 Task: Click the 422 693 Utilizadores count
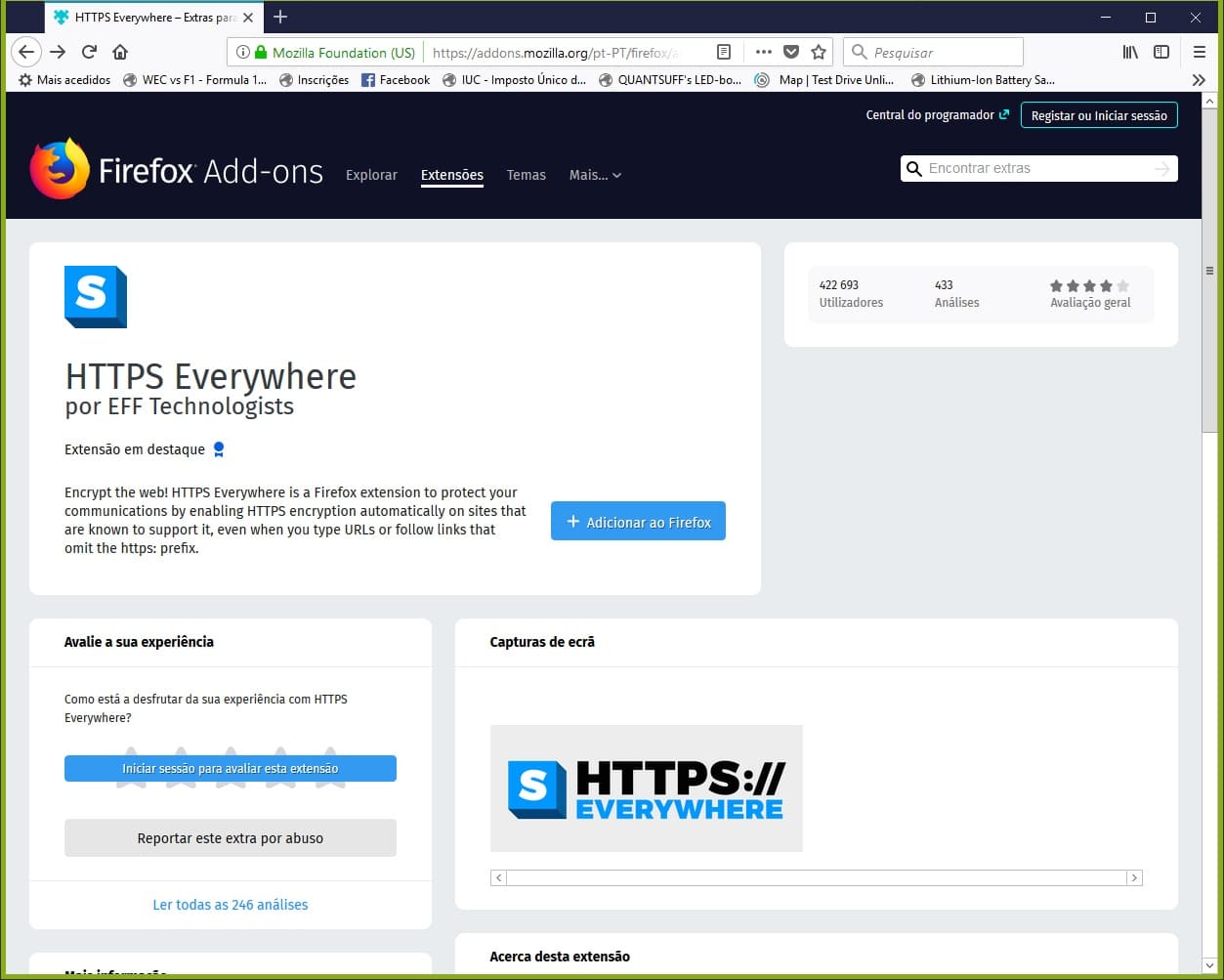pyautogui.click(x=851, y=294)
